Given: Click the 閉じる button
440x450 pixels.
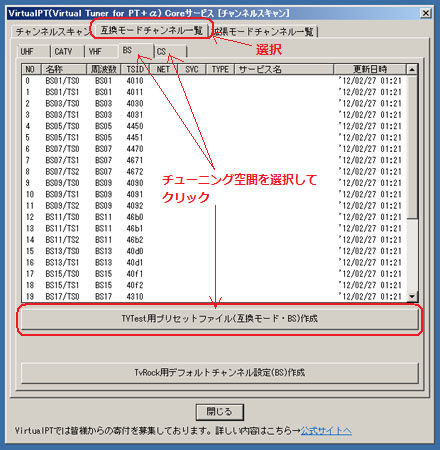Looking at the screenshot, I should point(220,412).
